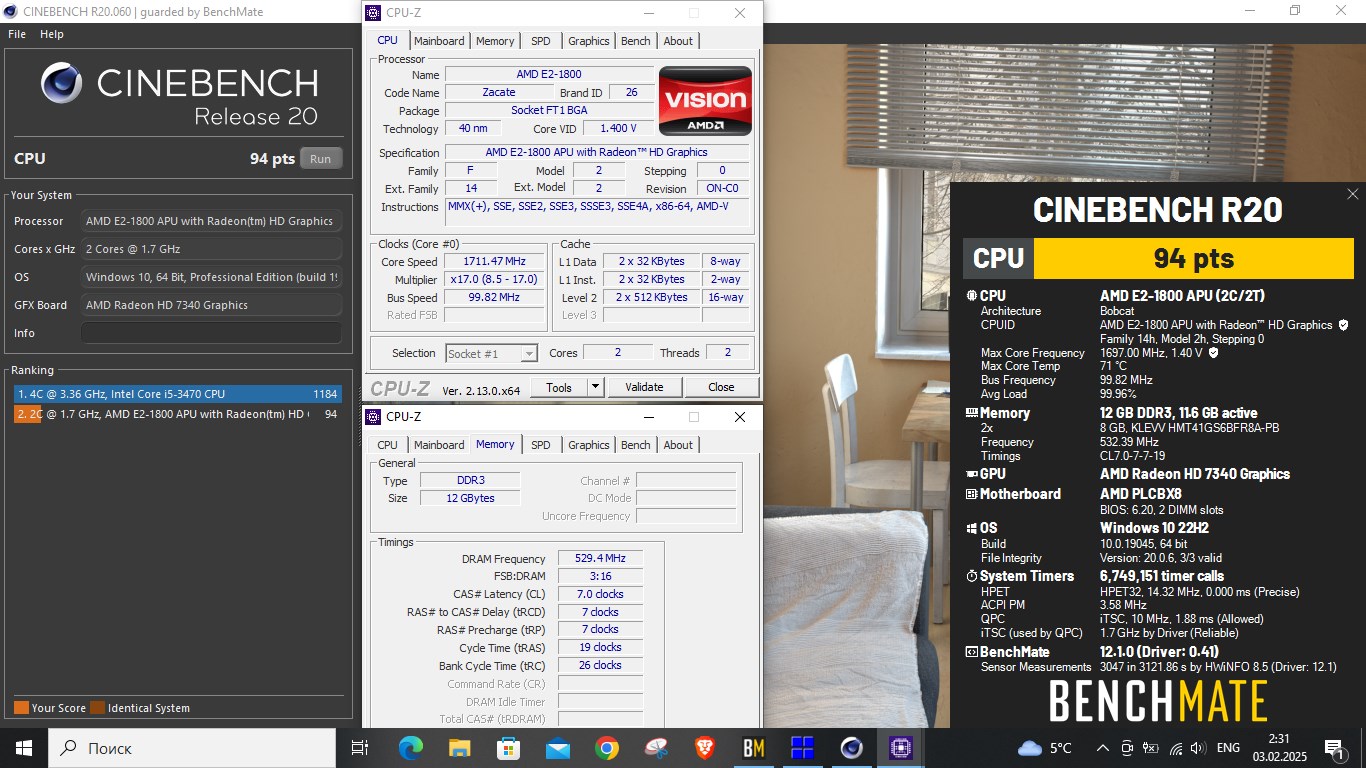This screenshot has height=768, width=1366.
Task: Show hidden system tray icons chevron
Action: coord(1103,748)
